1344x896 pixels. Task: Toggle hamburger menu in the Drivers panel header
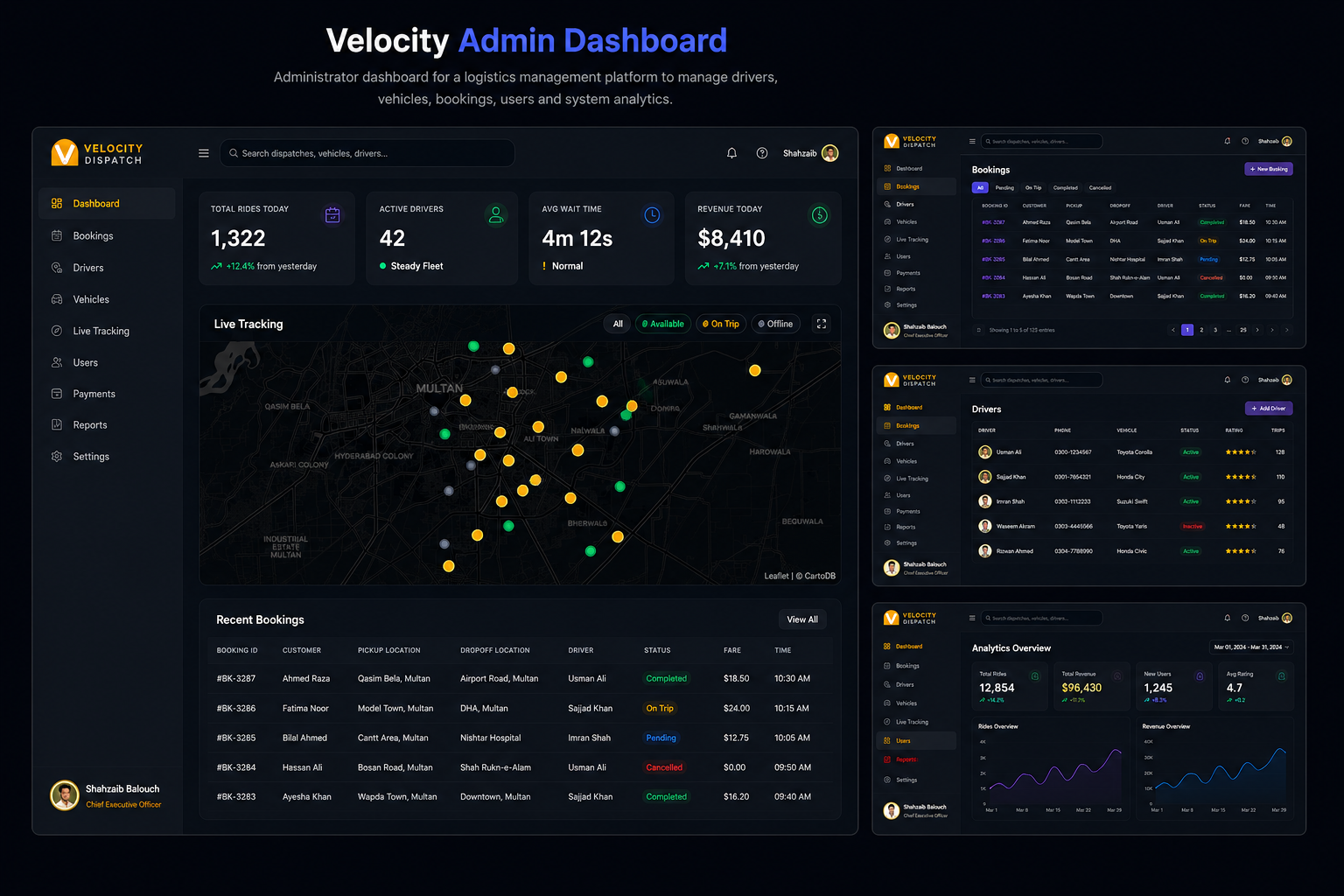tap(972, 380)
